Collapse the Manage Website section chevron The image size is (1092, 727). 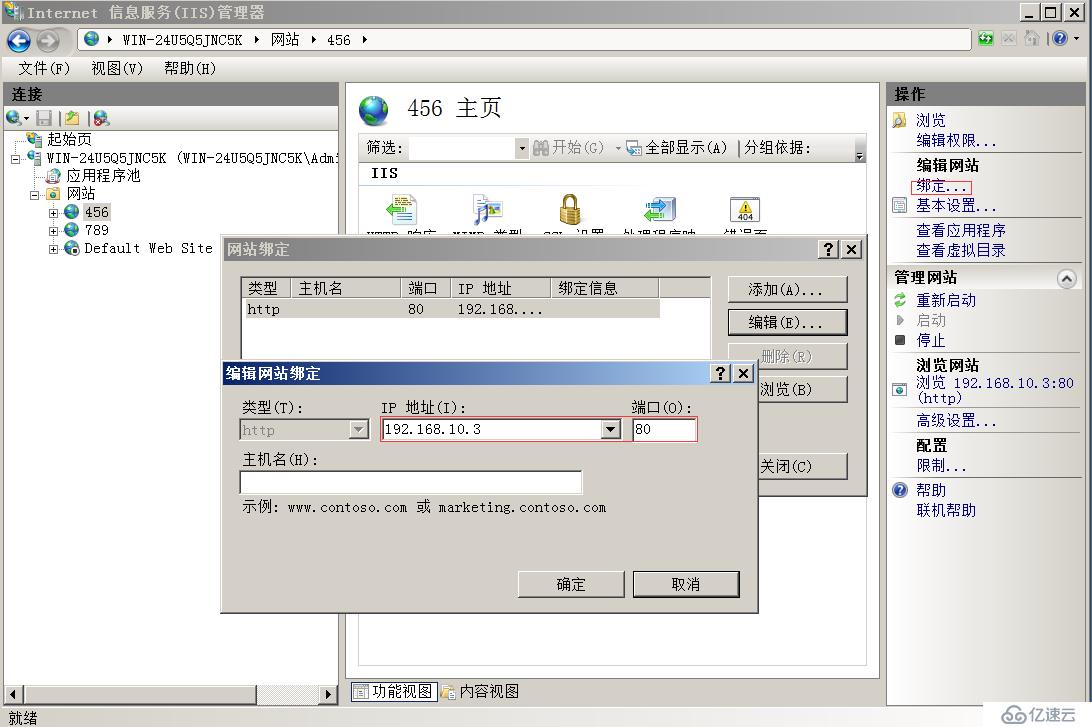coord(1066,279)
